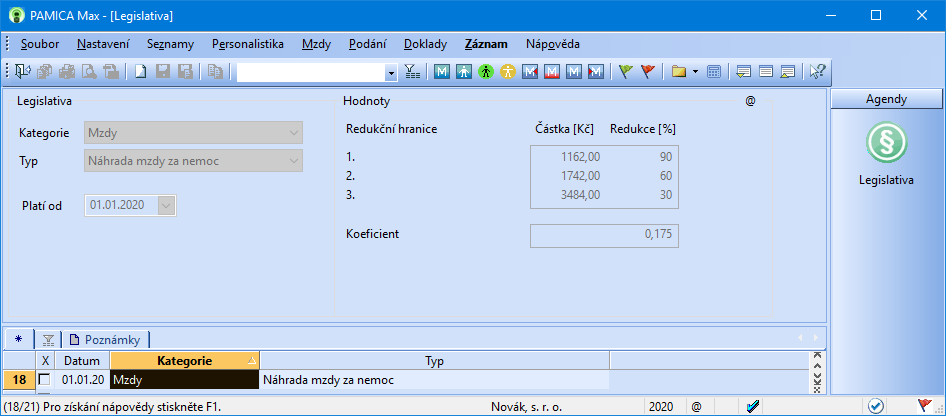Switch to the Poznámky tab
Image resolution: width=946 pixels, height=416 pixels.
click(x=106, y=340)
